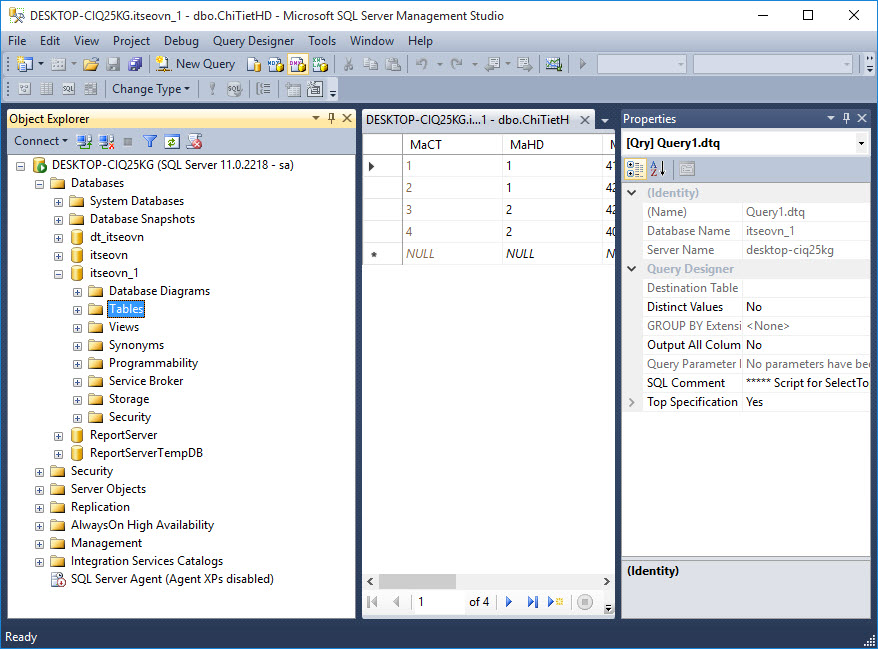Switch Properties to Alphabetical sort

657,169
